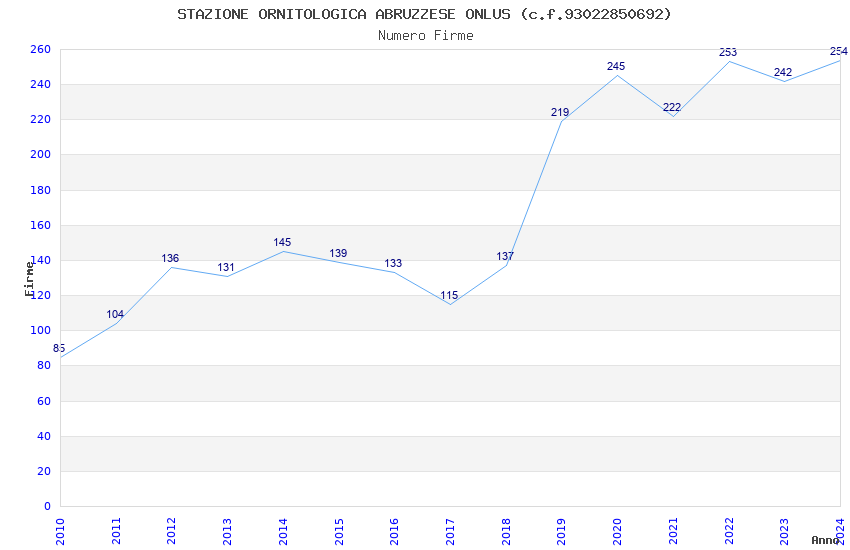This screenshot has width=850, height=550.
Task: Click the x-axis year 2019
Action: 562,532
